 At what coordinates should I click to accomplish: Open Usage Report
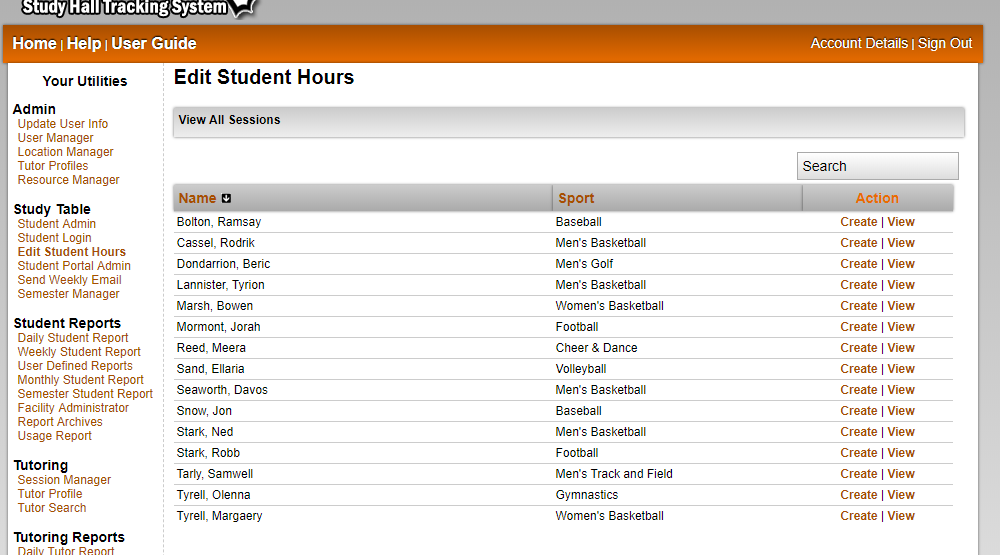pos(54,436)
